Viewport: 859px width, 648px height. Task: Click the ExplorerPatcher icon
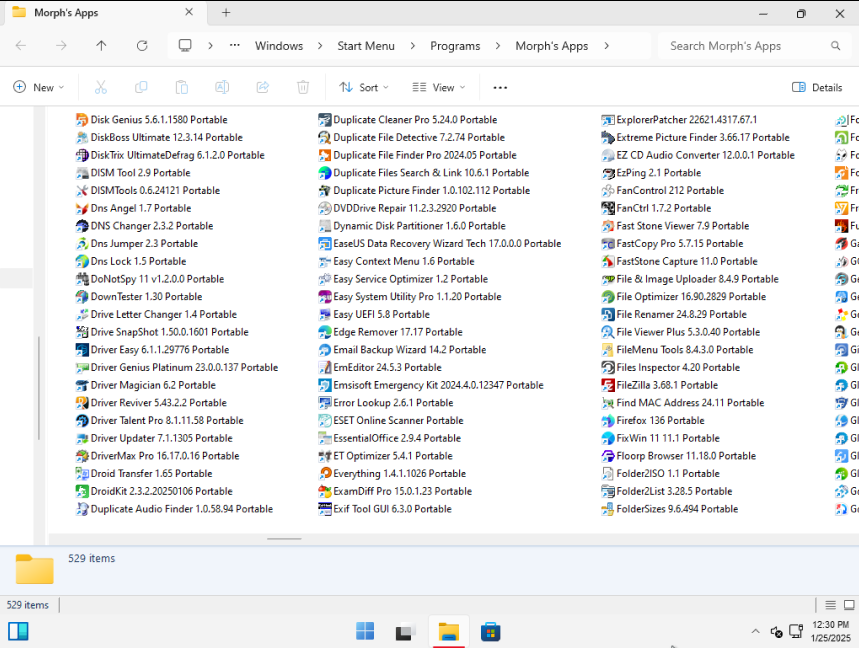point(608,119)
